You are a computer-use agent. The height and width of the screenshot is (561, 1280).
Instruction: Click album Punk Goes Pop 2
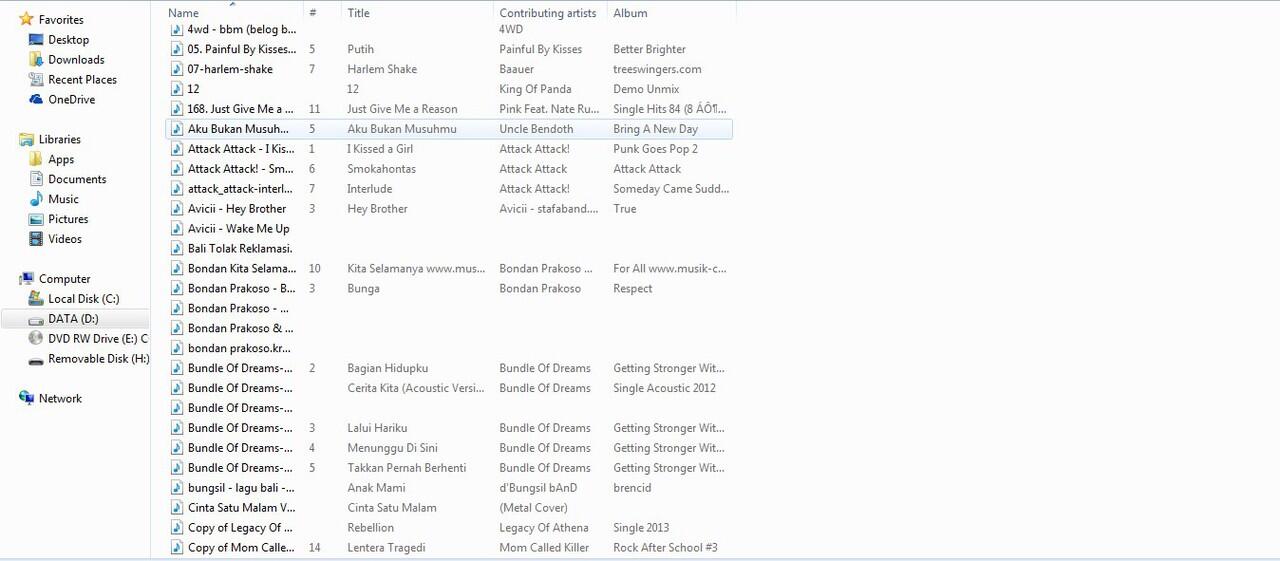point(655,149)
